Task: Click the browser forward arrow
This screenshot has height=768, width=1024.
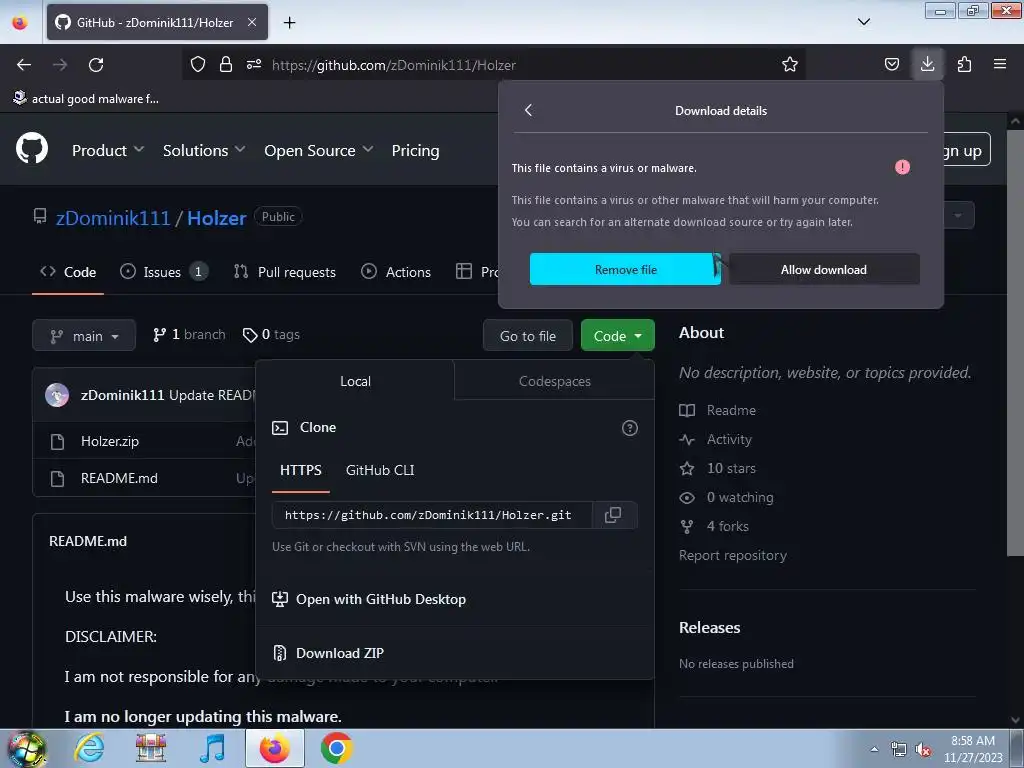Action: [60, 65]
